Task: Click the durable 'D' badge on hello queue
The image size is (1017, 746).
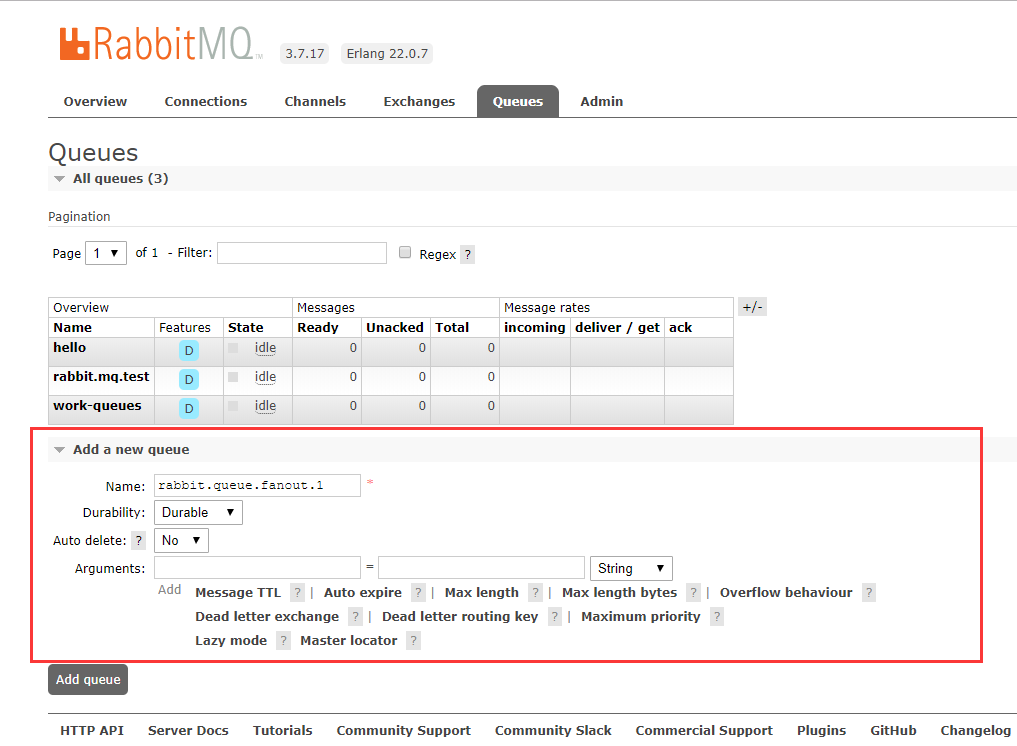Action: pos(188,350)
